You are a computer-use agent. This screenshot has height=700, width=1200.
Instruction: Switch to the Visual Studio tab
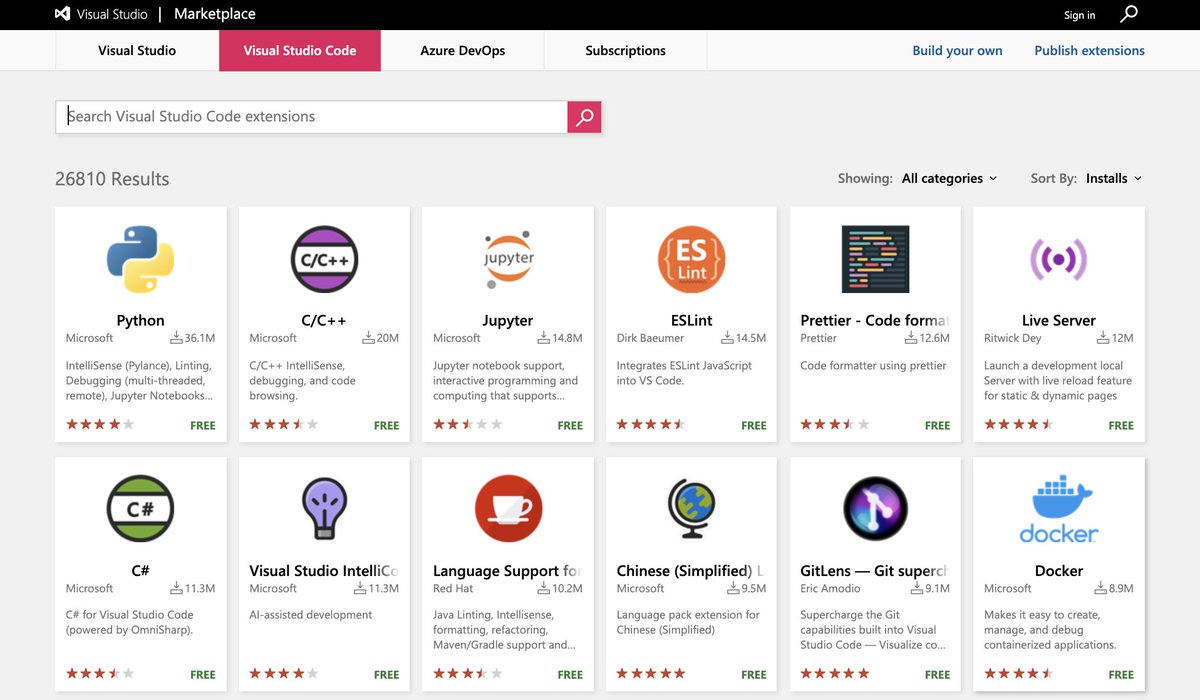click(137, 50)
